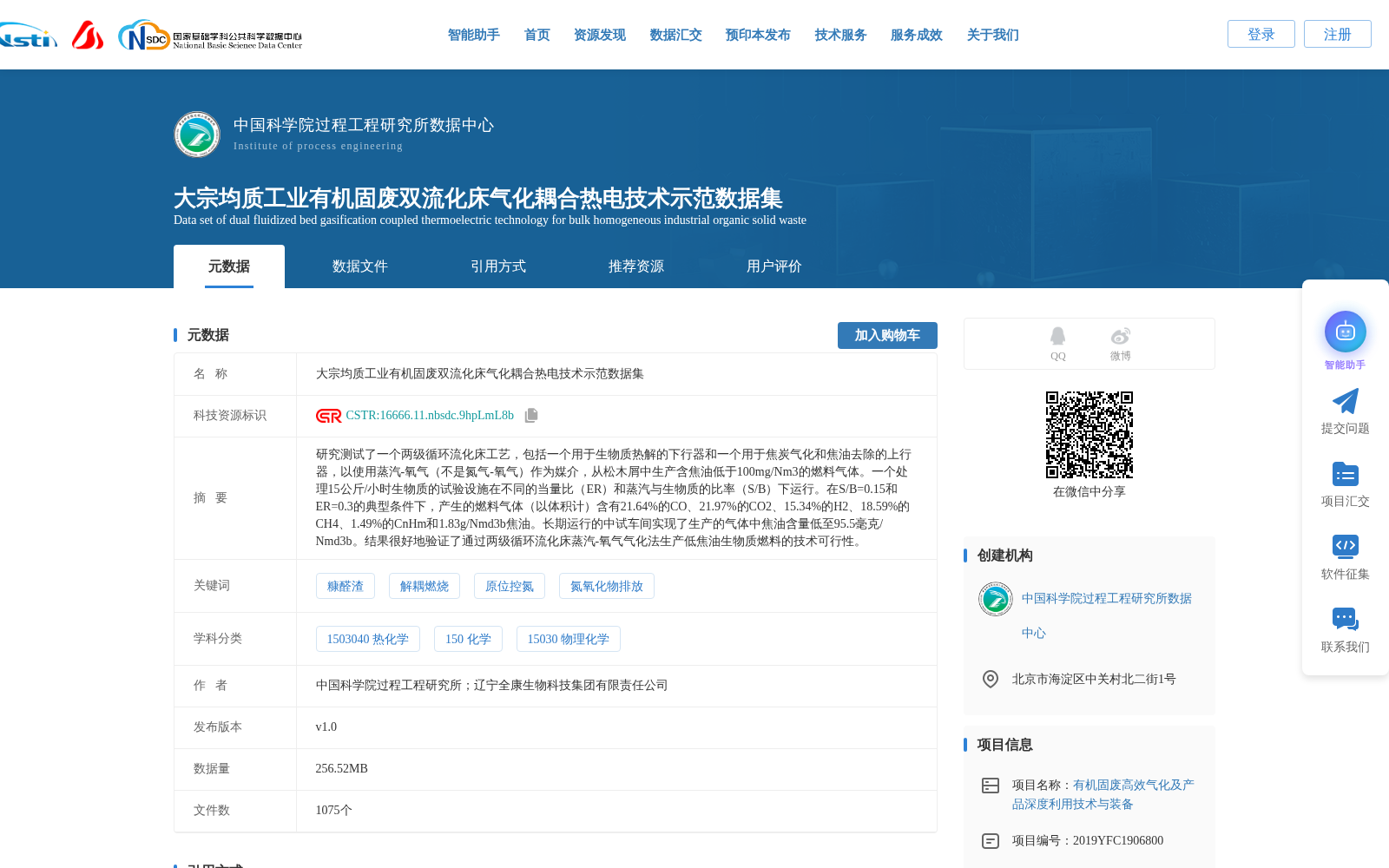This screenshot has width=1389, height=868.
Task: Click the 解耦燃烧 keyword tag
Action: pyautogui.click(x=425, y=586)
